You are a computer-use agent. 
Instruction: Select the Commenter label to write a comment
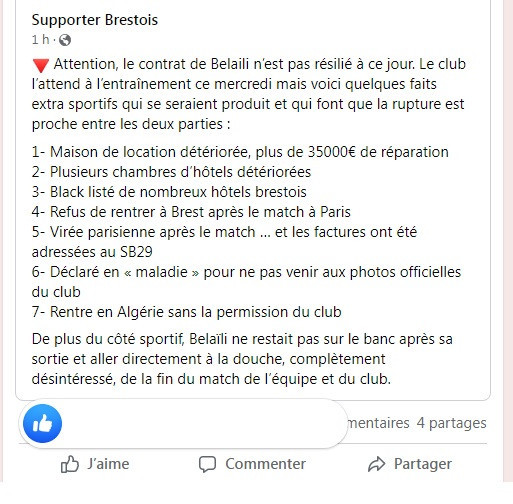[x=265, y=464]
